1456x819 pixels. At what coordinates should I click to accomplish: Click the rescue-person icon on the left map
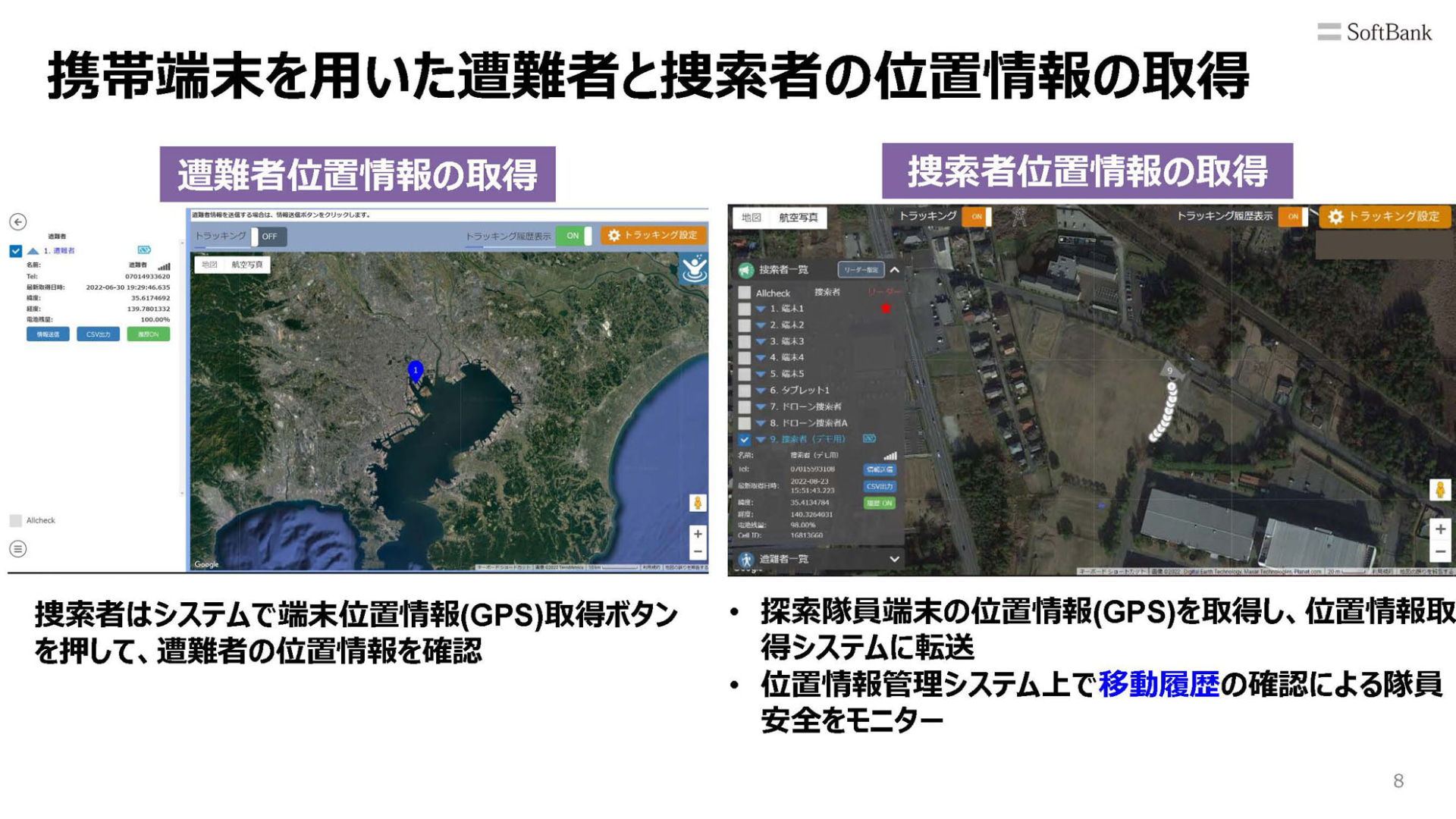693,268
